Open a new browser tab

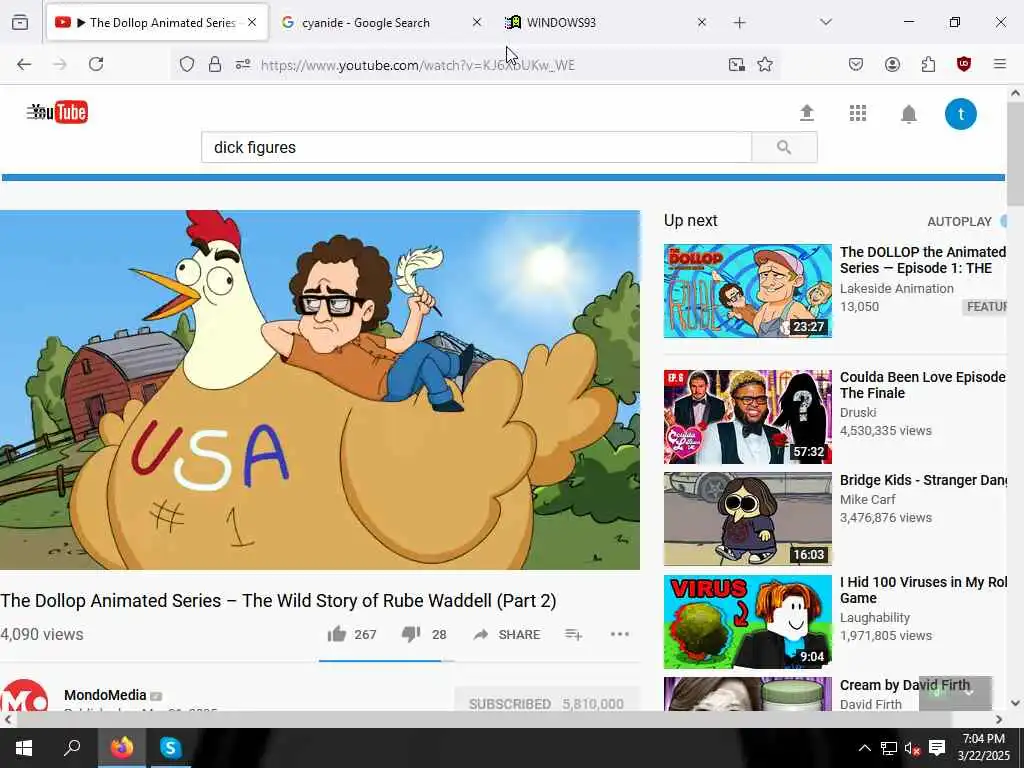[739, 22]
